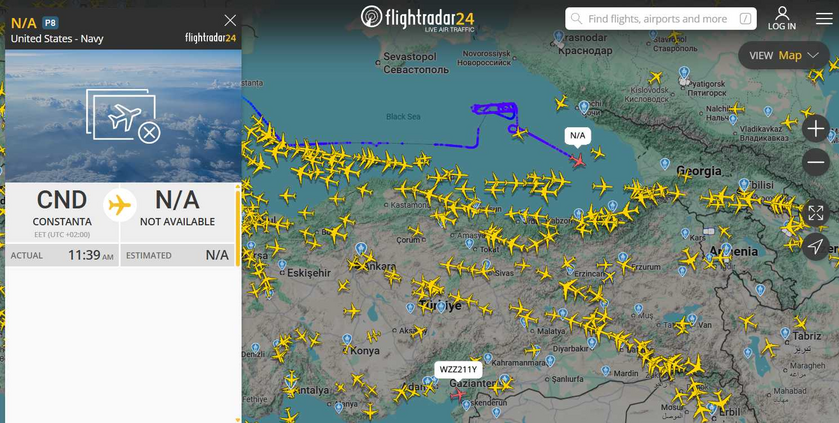Click the flight panel yellow scrollbar

coord(238,227)
